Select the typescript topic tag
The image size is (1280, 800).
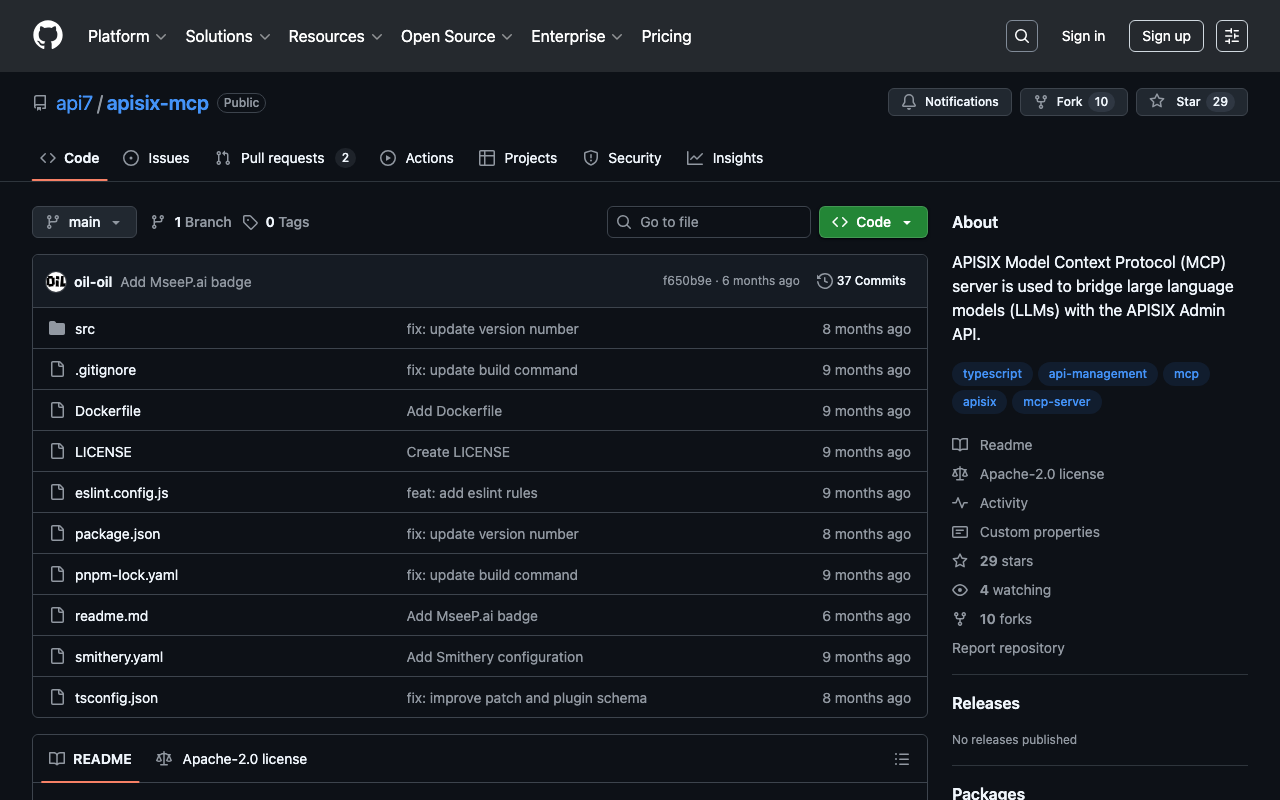pos(992,374)
